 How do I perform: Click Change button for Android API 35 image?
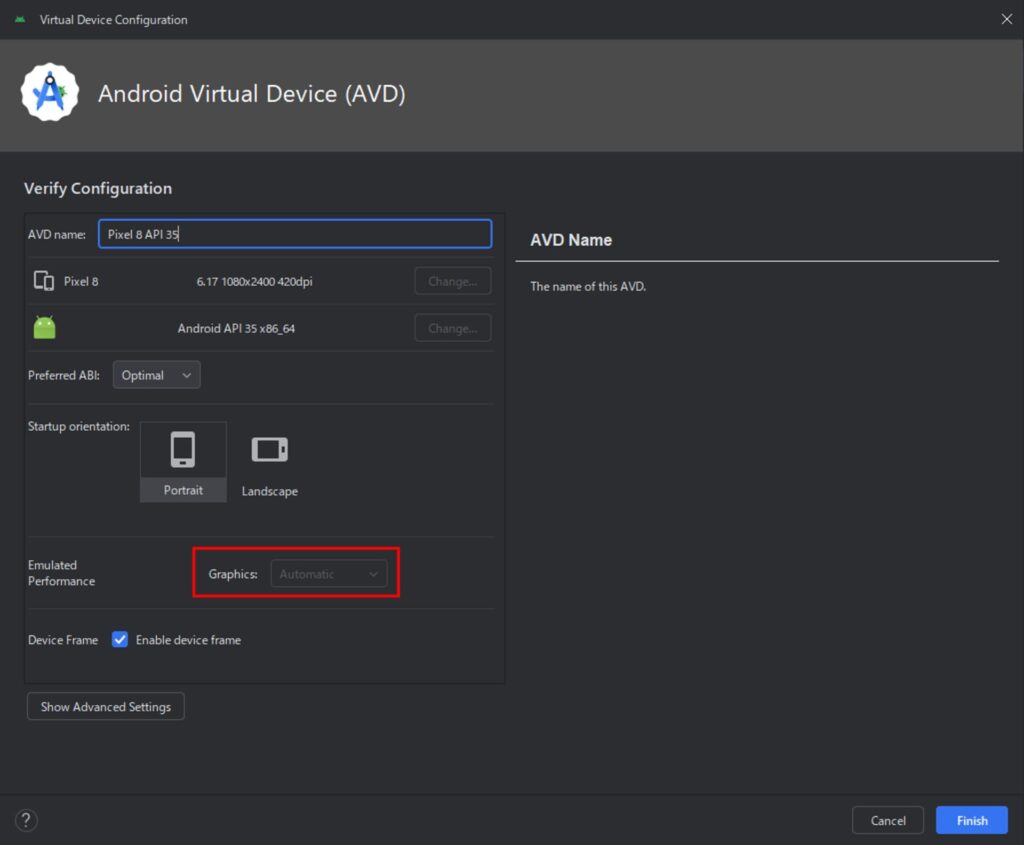452,328
